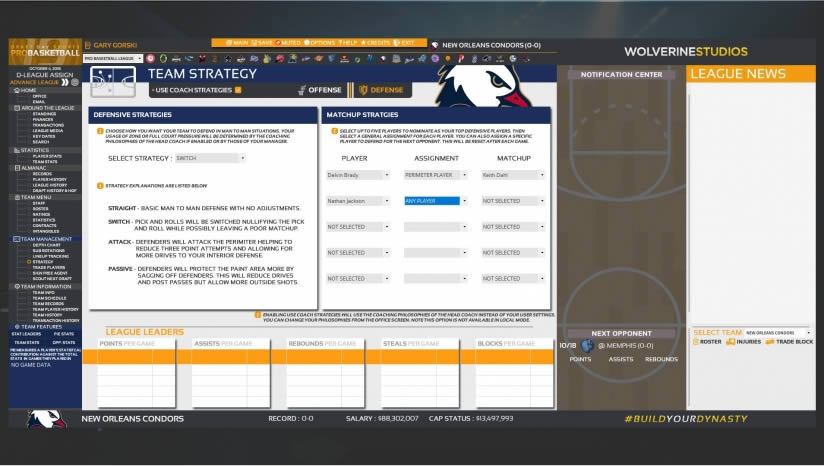Switch to the Offense tab

click(319, 90)
